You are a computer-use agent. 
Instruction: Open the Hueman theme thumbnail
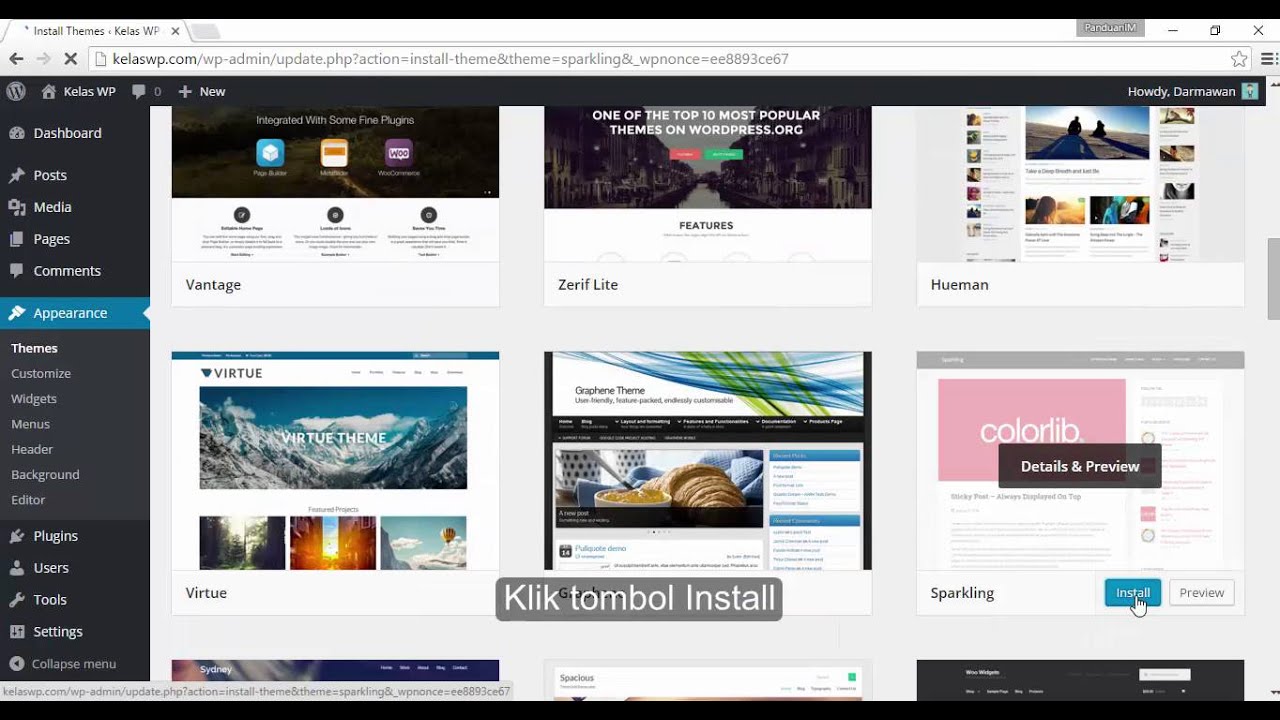click(1080, 184)
